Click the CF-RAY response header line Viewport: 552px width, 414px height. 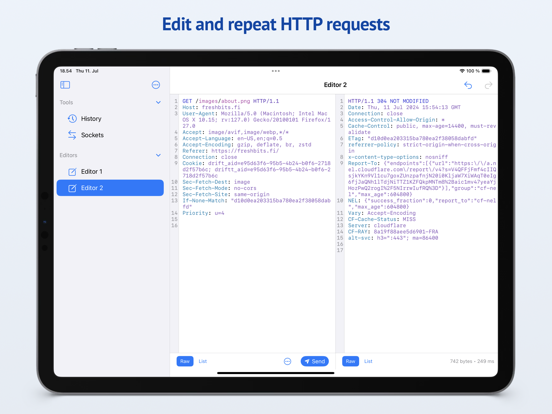pyautogui.click(x=393, y=232)
